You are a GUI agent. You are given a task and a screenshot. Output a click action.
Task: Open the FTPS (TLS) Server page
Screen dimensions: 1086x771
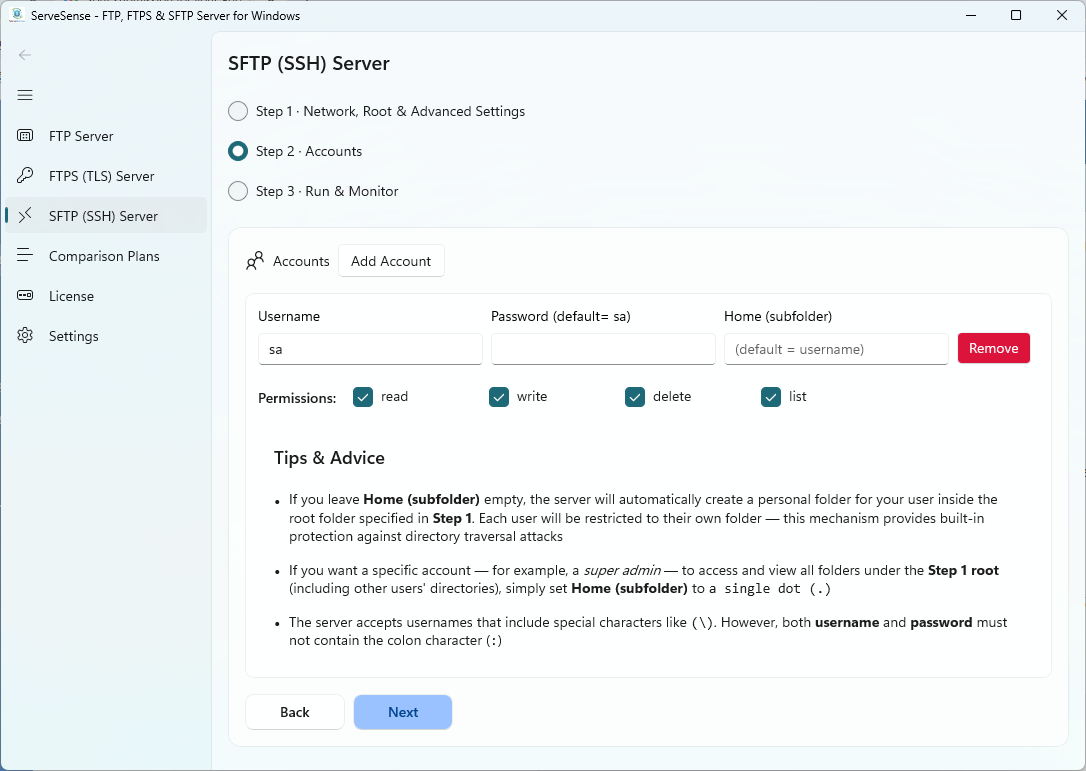point(106,176)
